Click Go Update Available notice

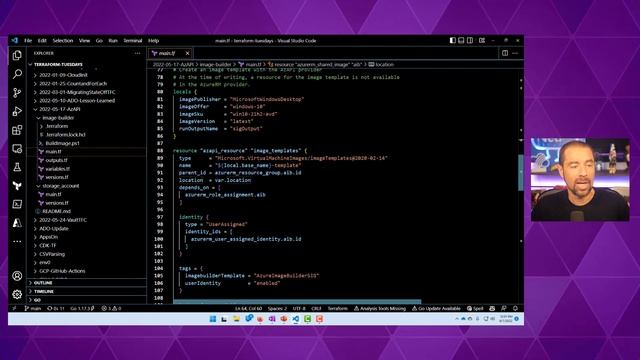tap(436, 309)
